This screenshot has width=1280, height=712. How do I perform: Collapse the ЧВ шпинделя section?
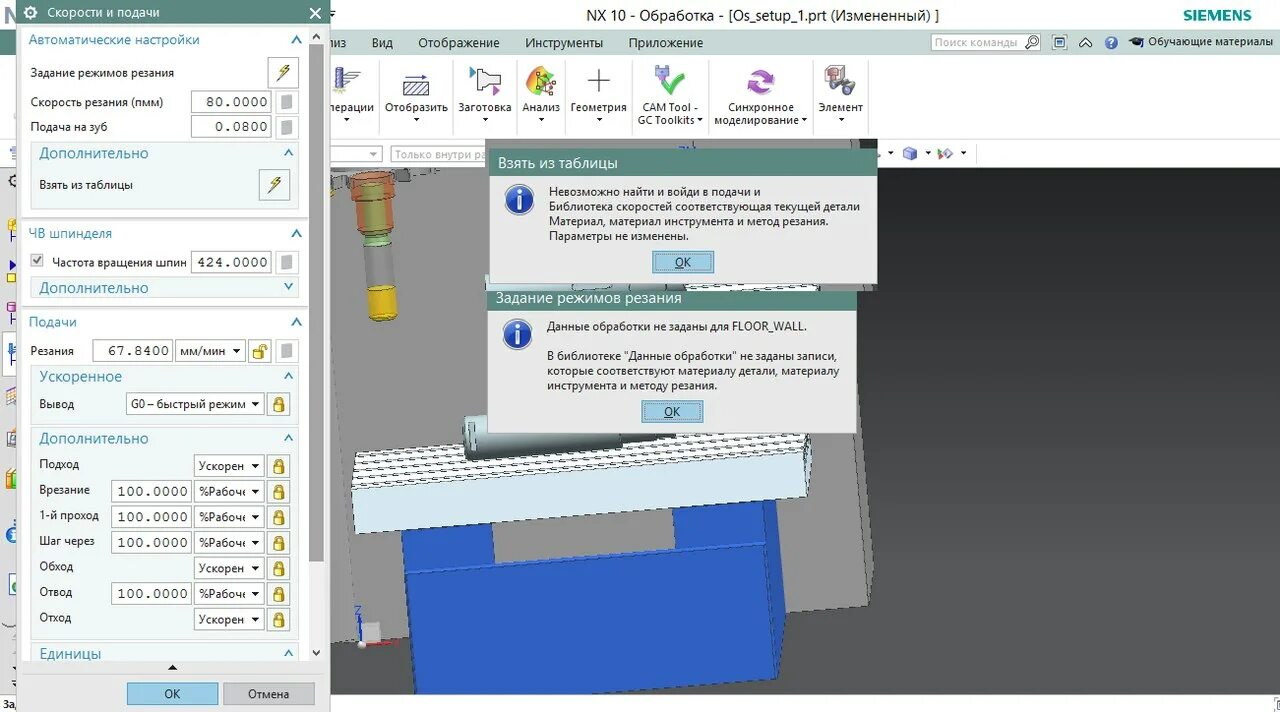(x=296, y=233)
